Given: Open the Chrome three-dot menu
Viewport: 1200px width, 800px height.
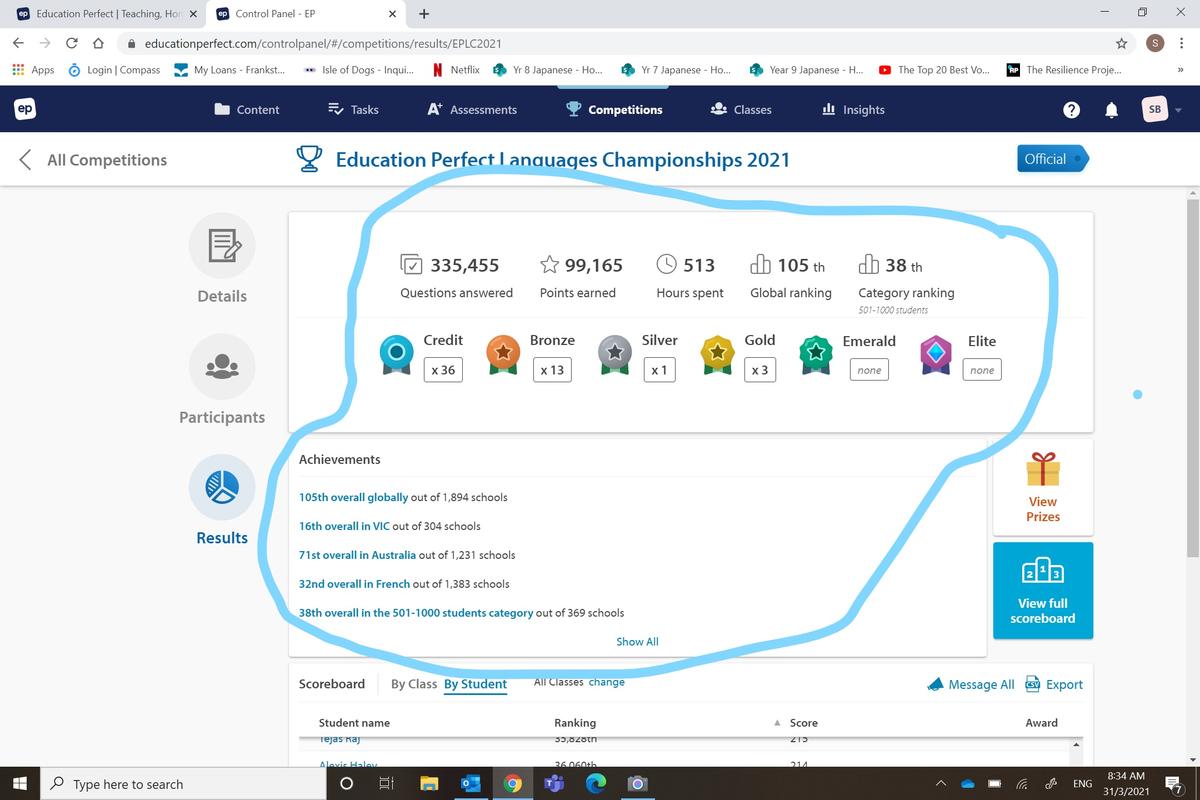Looking at the screenshot, I should point(1182,43).
